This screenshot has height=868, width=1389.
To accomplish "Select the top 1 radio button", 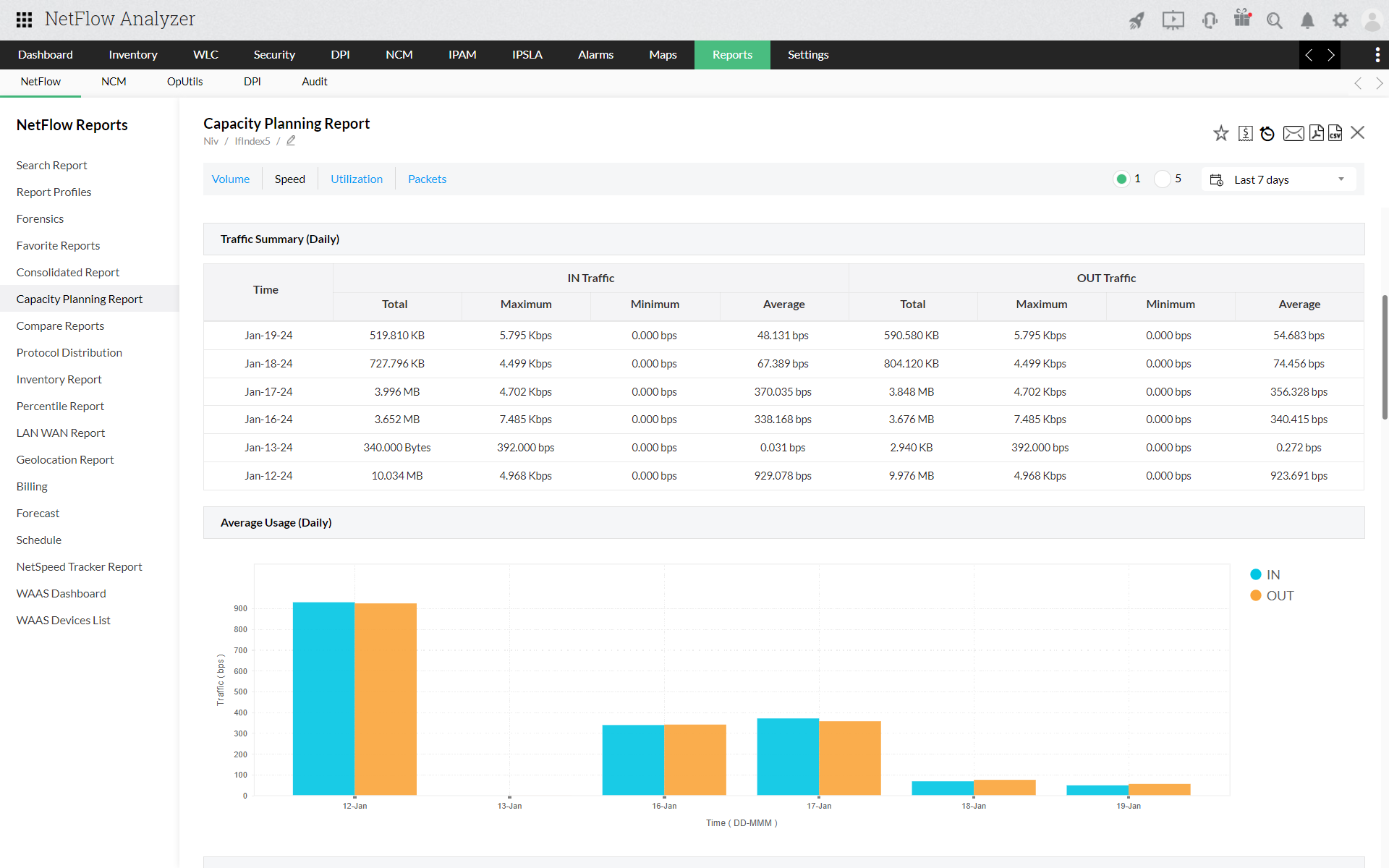I will tap(1121, 179).
